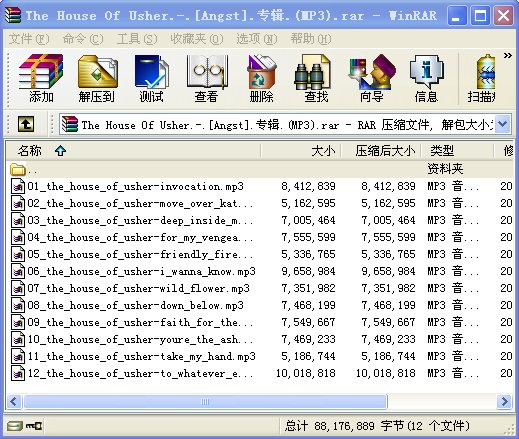Screen dimensions: 519x439
Task: Select file 04_the_house_of_usher-for_my_vengea...
Action: click(x=259, y=237)
